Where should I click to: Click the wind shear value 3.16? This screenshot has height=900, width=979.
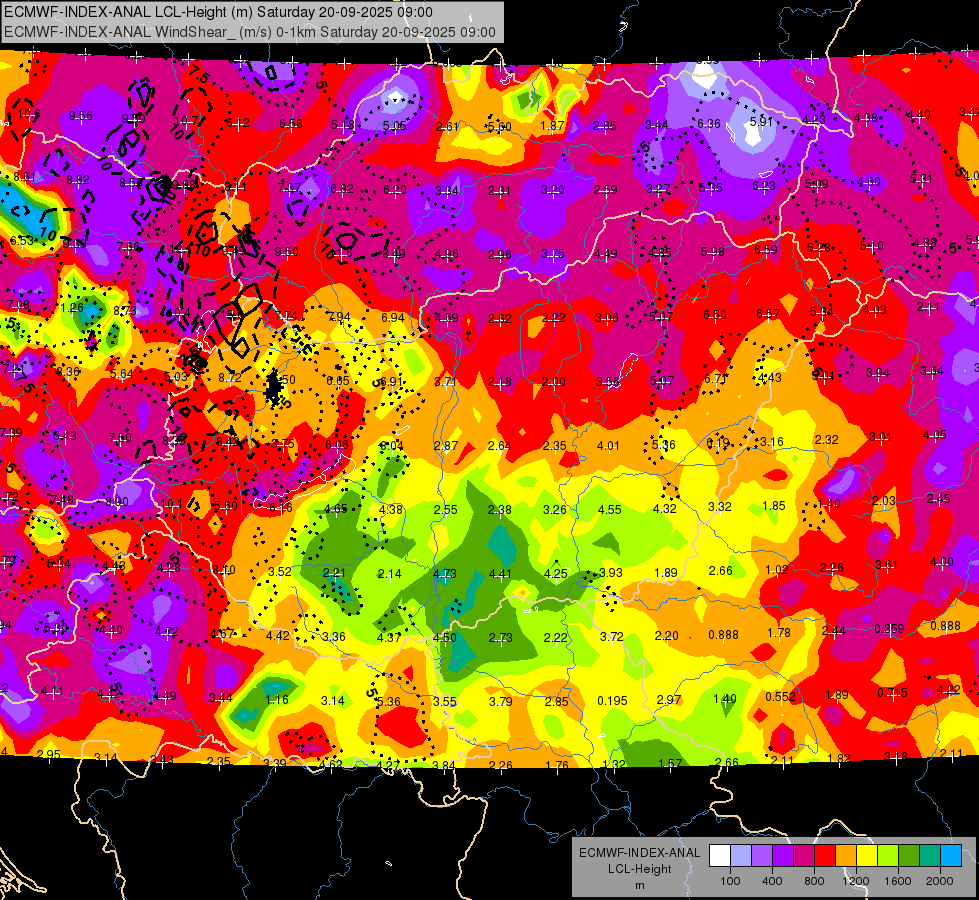point(772,442)
